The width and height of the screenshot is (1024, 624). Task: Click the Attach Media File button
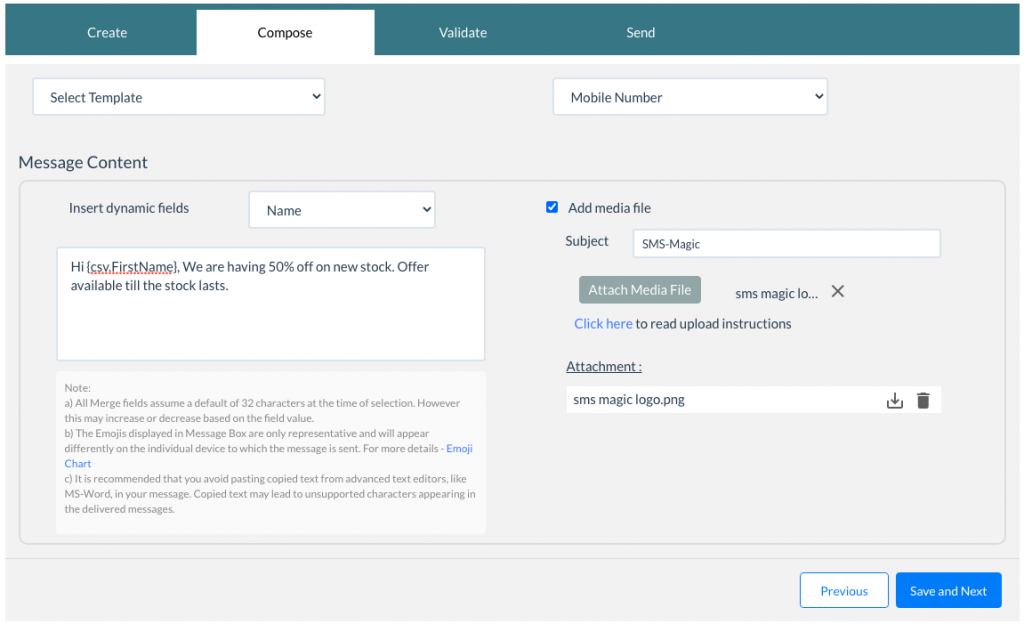[x=639, y=289]
